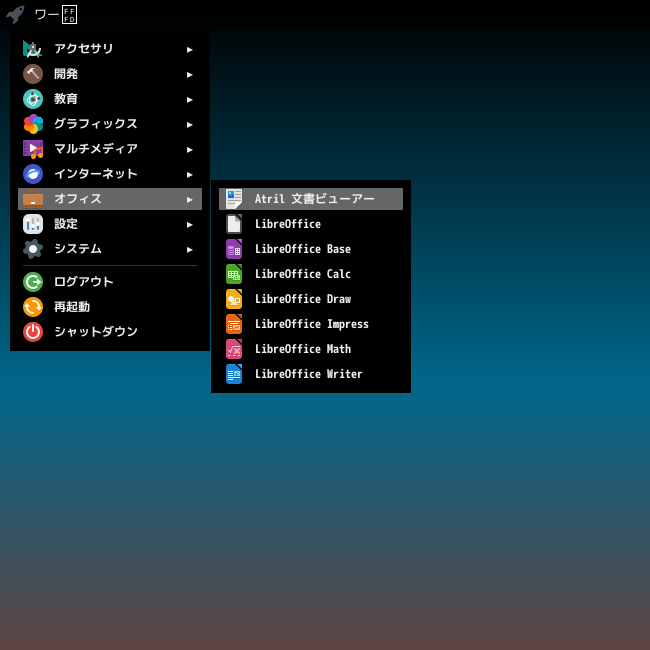Choose シャットダウン to power off
Image resolution: width=650 pixels, height=650 pixels.
coord(110,332)
